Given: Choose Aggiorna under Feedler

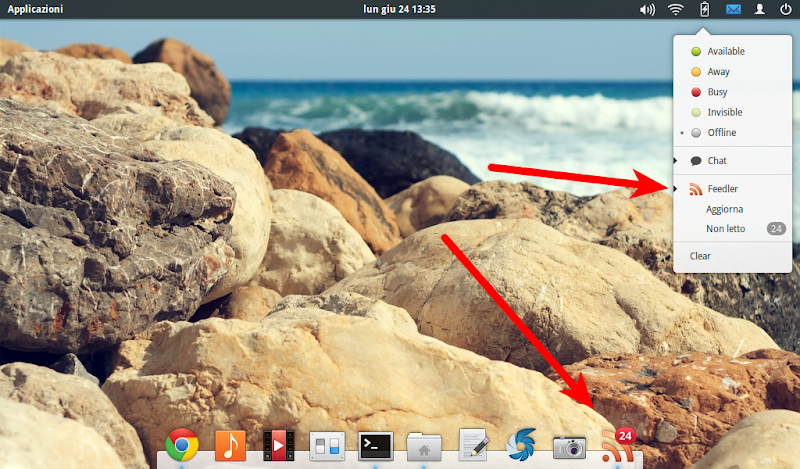Looking at the screenshot, I should pos(733,209).
